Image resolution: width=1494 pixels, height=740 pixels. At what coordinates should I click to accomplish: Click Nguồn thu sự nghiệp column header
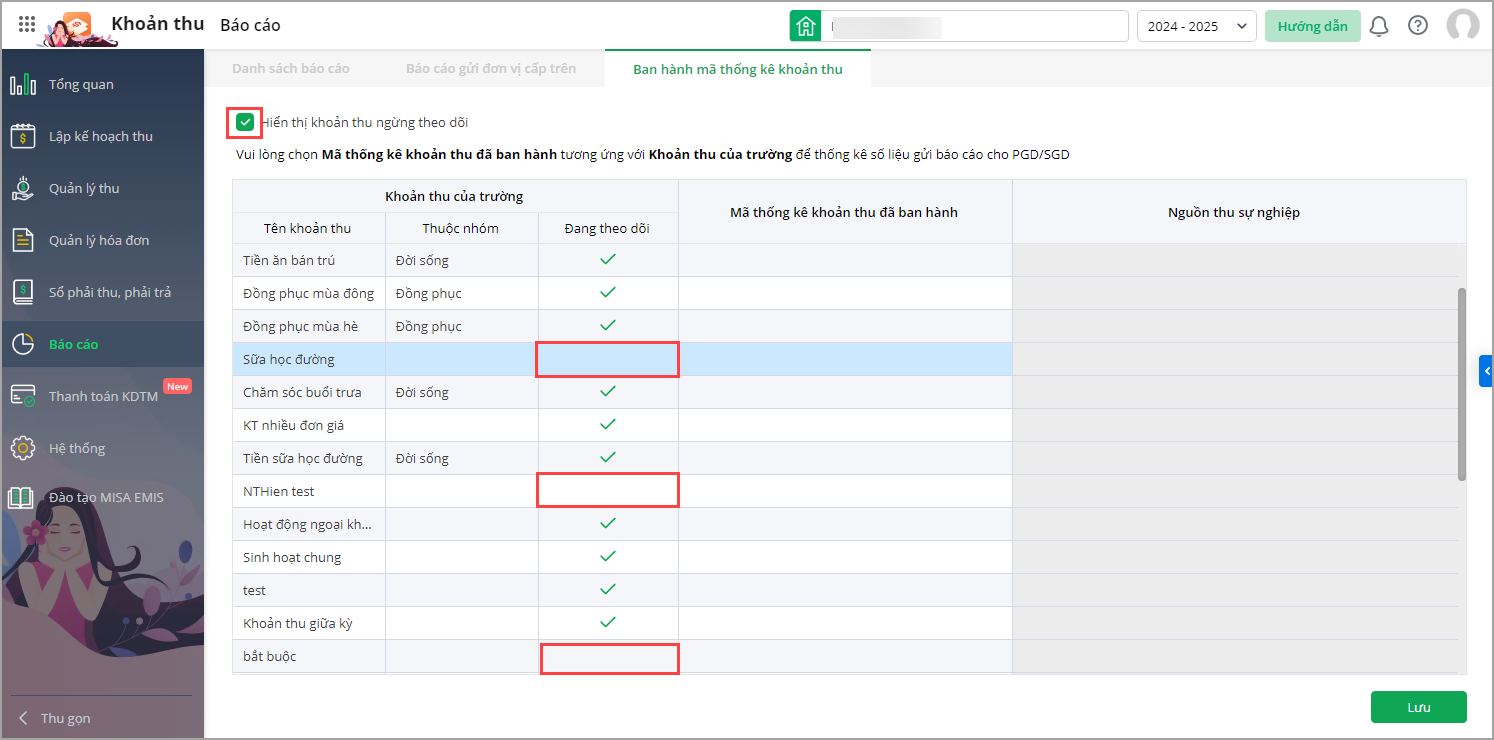[x=1234, y=212]
